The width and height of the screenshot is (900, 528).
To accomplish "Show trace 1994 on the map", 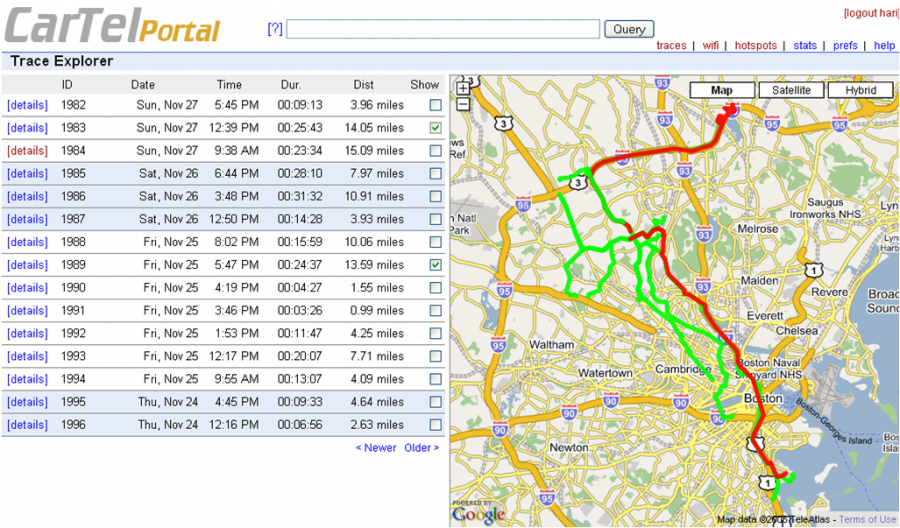I will coord(436,379).
